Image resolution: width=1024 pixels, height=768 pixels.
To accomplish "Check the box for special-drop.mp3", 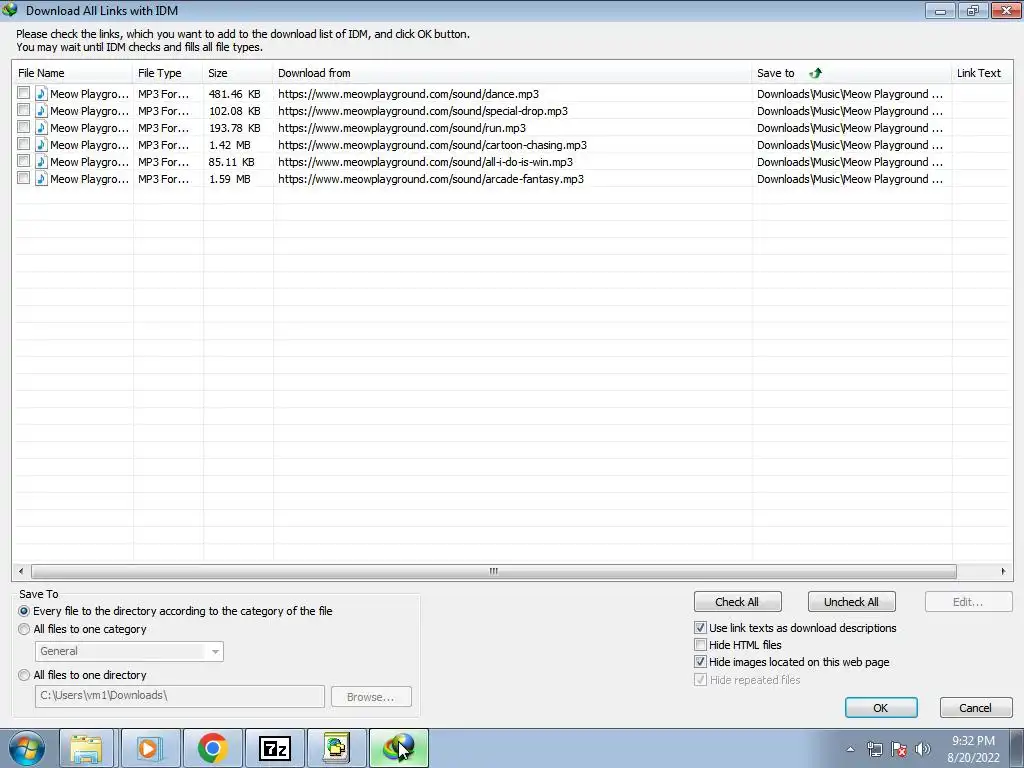I will click(x=24, y=110).
